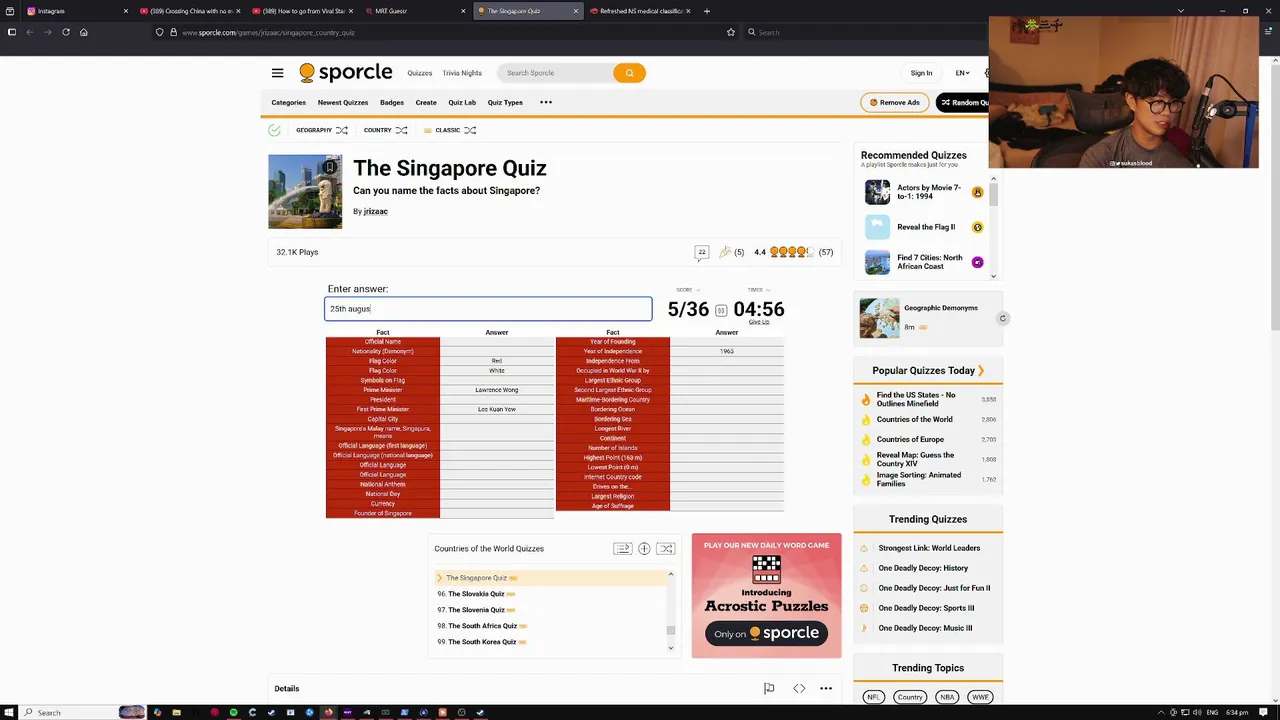Open a new browser tab
Screen dimensions: 1280x720
[707, 11]
